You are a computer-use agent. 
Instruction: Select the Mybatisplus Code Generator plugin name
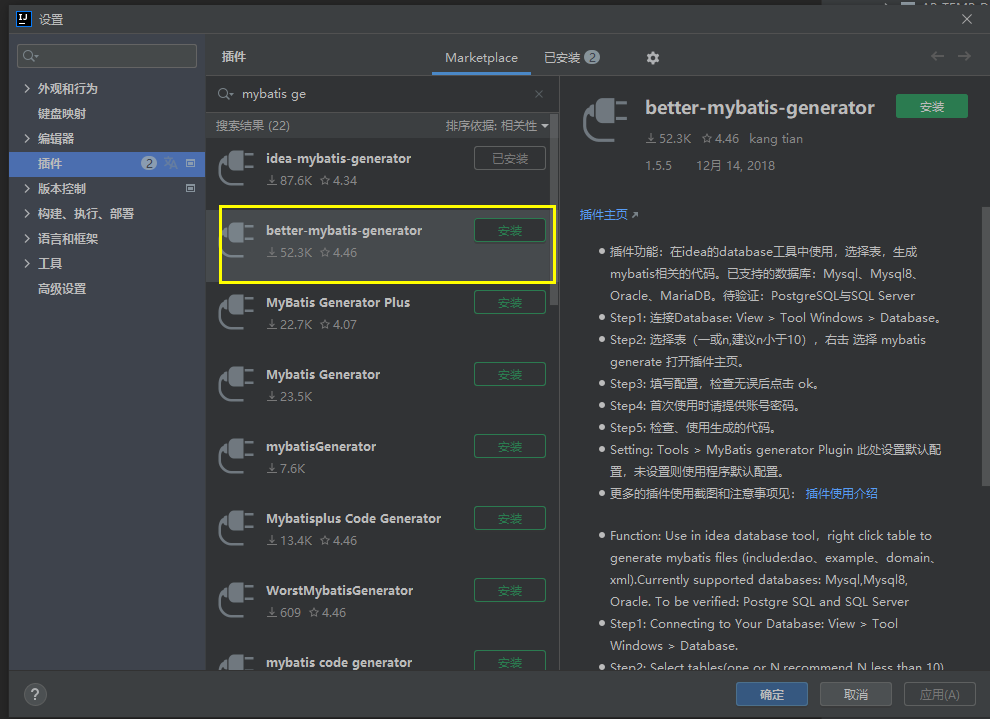(x=354, y=518)
